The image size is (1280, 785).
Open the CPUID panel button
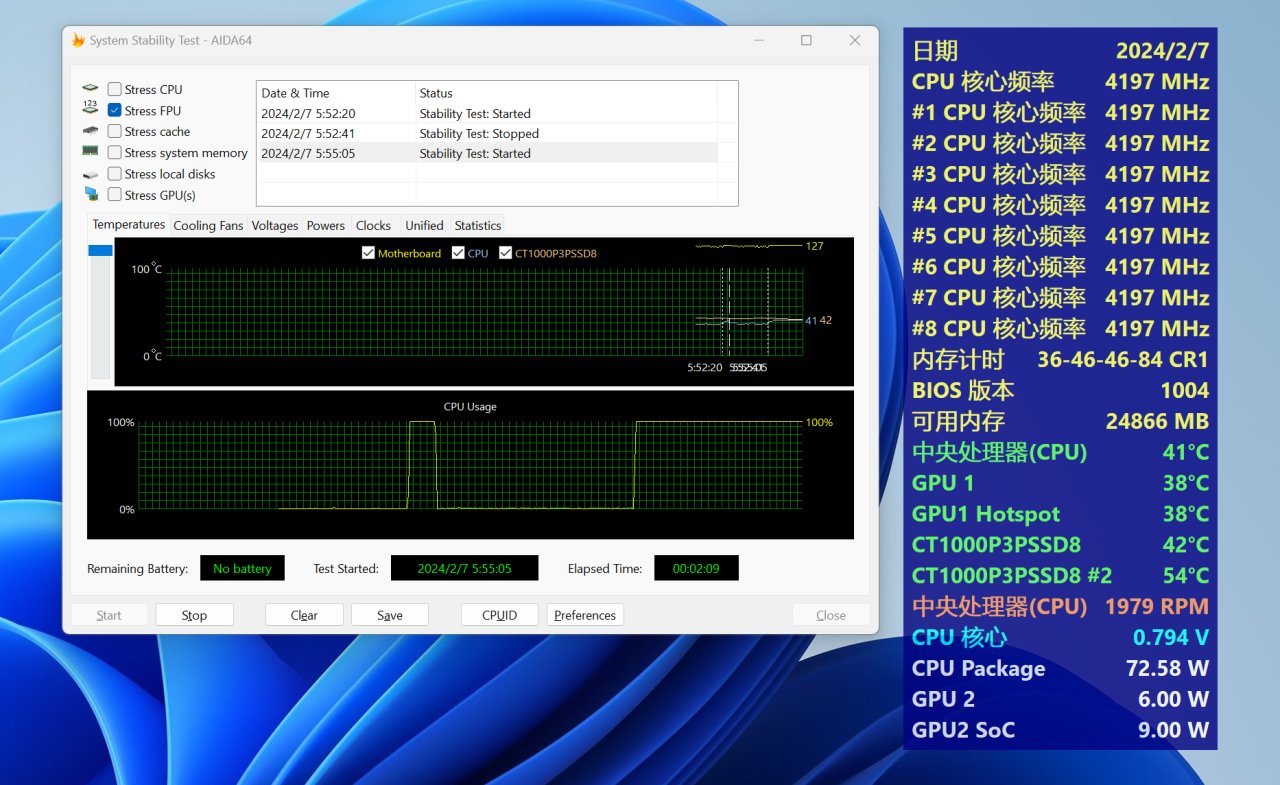[x=500, y=615]
